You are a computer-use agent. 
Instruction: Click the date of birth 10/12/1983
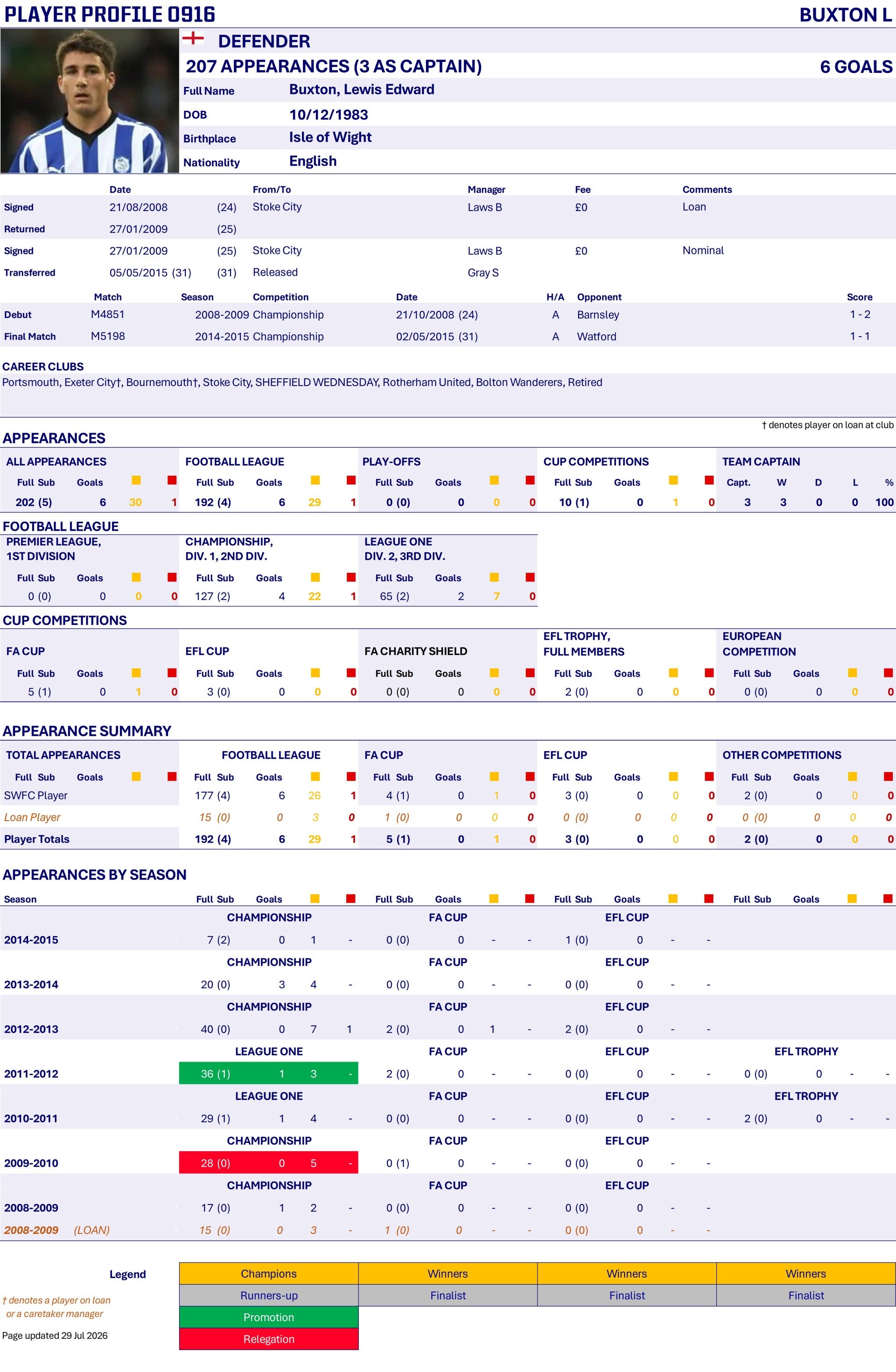pos(329,115)
